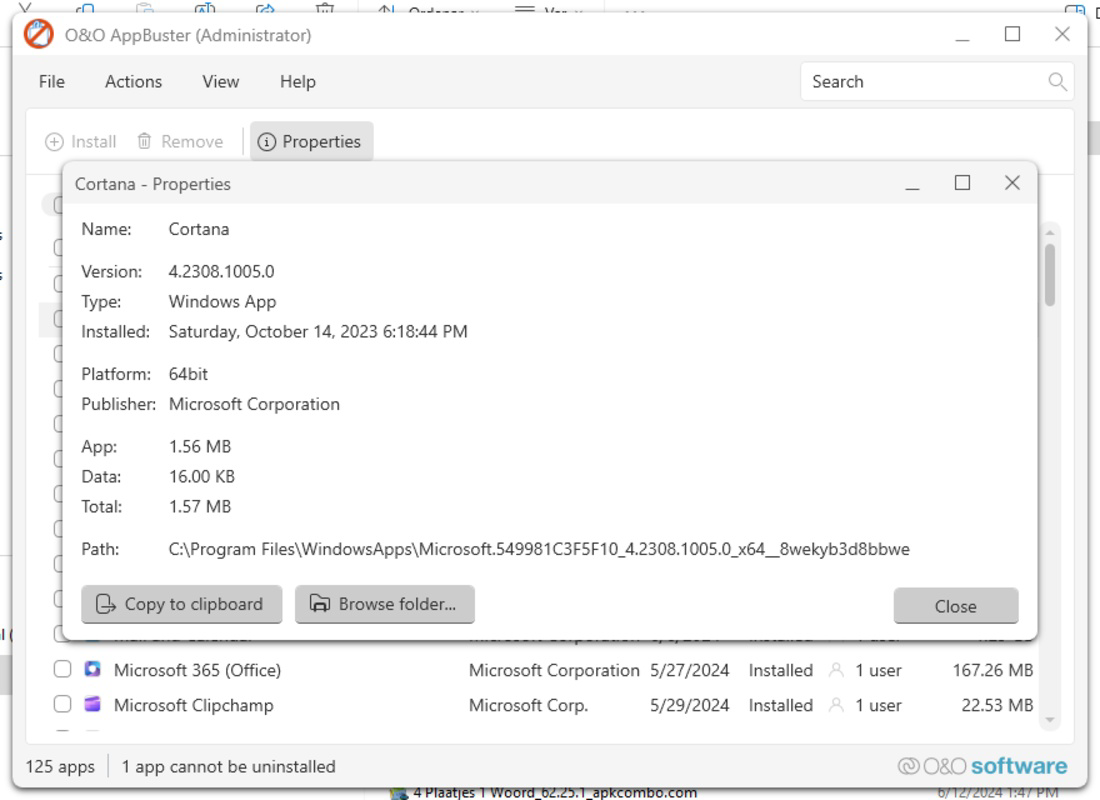Select the Microsoft 365 (Office) row name
Image resolution: width=1100 pixels, height=800 pixels.
click(197, 670)
